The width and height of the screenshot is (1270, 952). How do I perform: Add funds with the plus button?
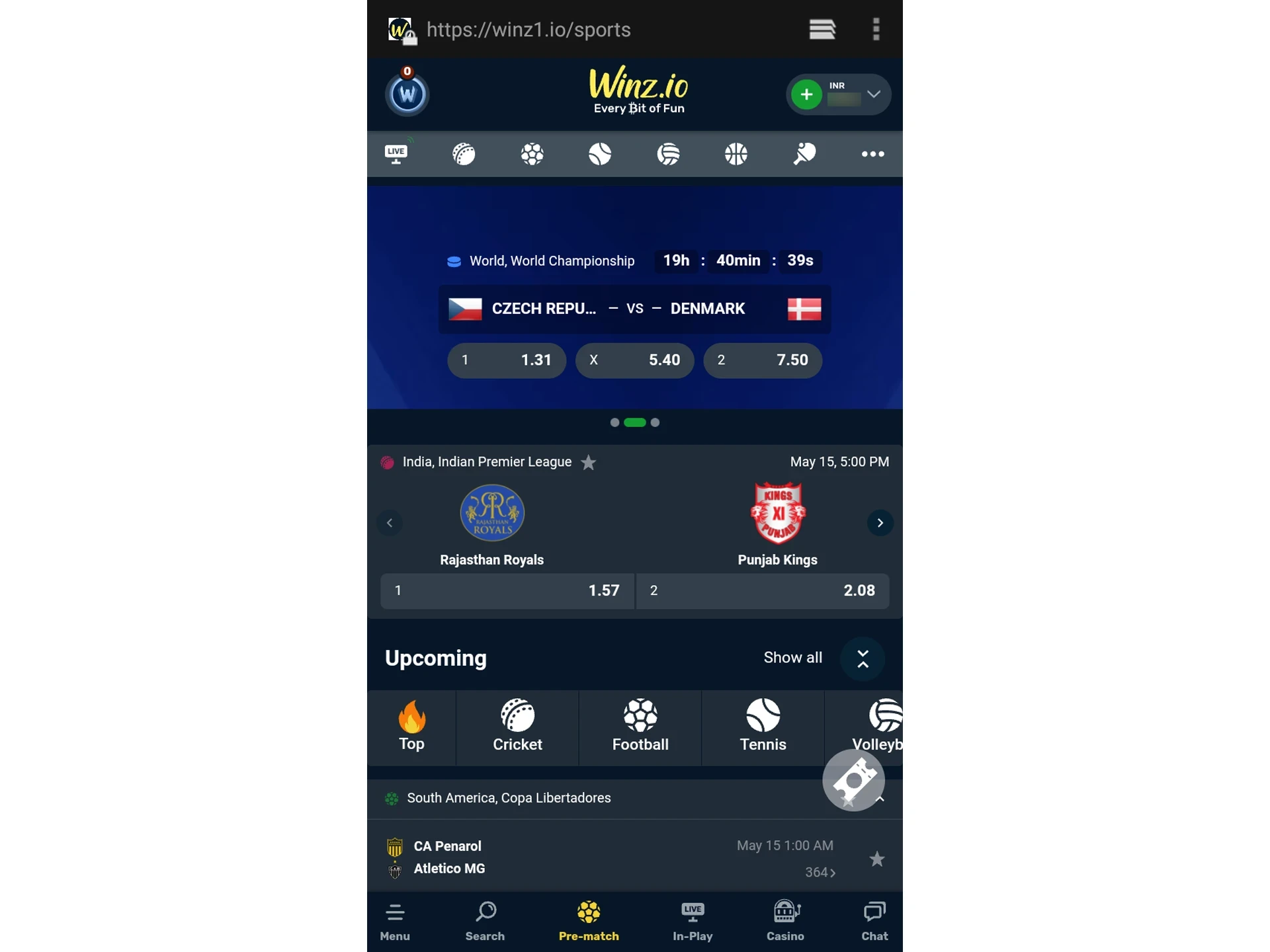coord(807,93)
